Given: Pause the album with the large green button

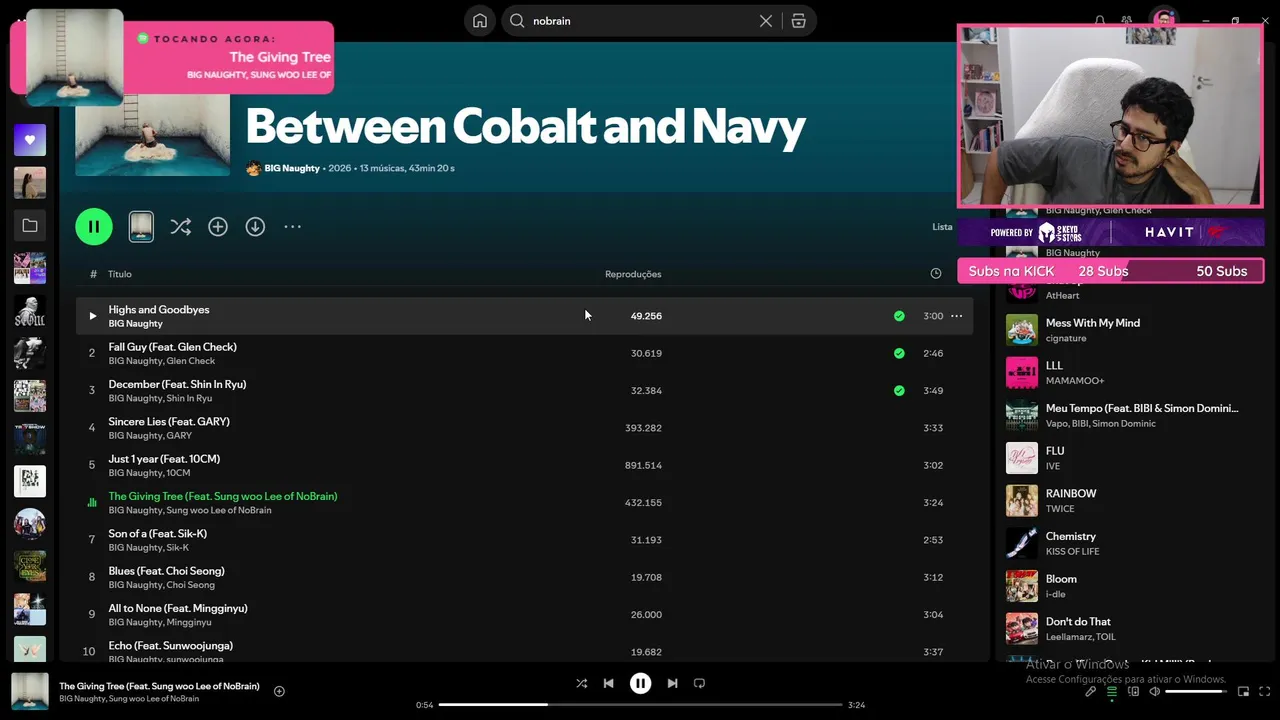Looking at the screenshot, I should [x=94, y=227].
